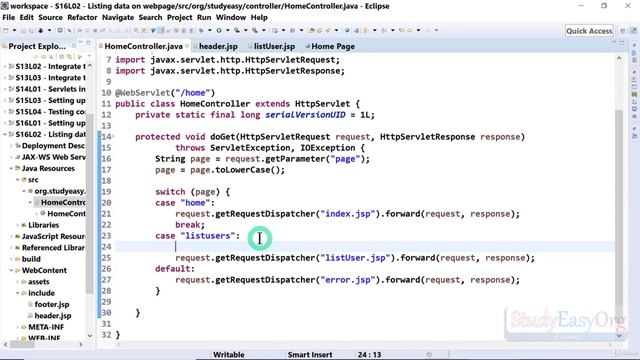
Task: Switch to the header.jsp editor tab
Action: tap(218, 46)
